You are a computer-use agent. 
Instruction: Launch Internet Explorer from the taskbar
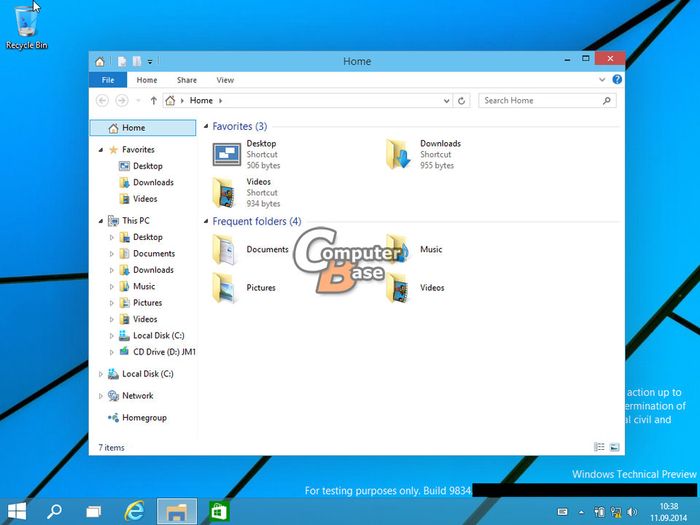133,511
